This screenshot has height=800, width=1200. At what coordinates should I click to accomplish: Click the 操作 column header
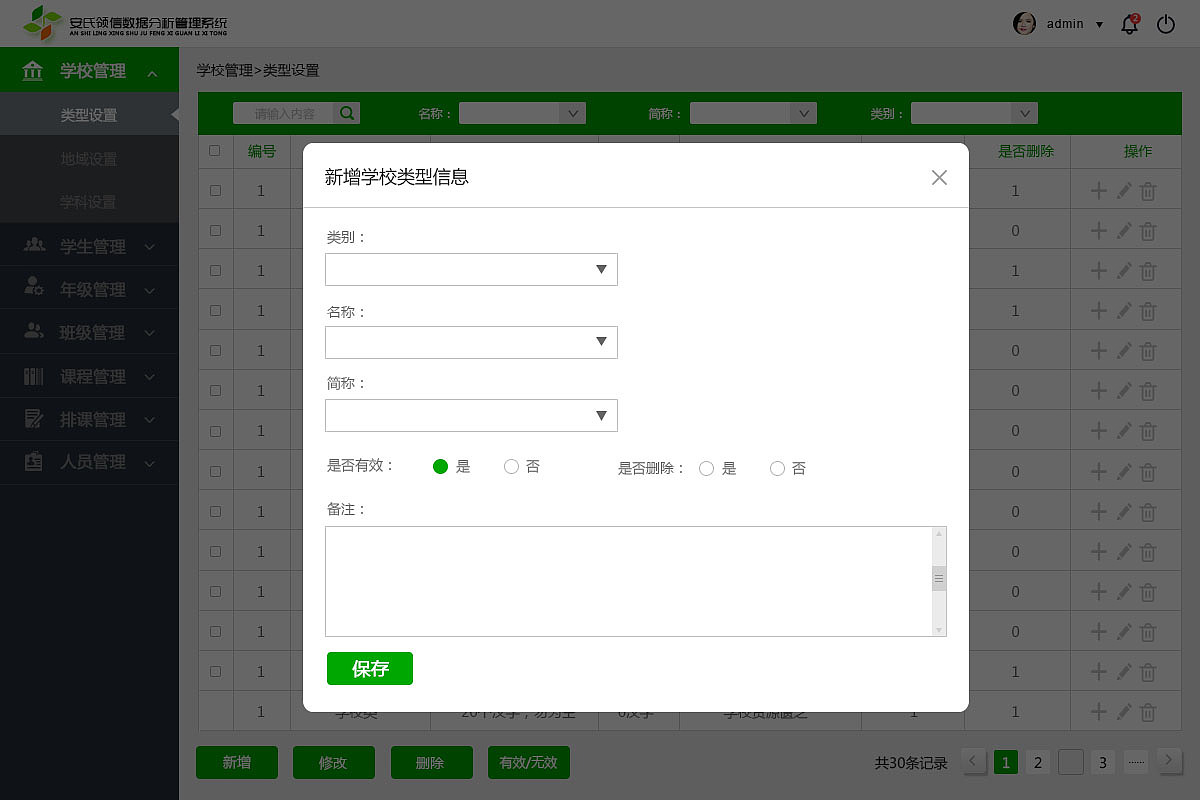[1138, 151]
